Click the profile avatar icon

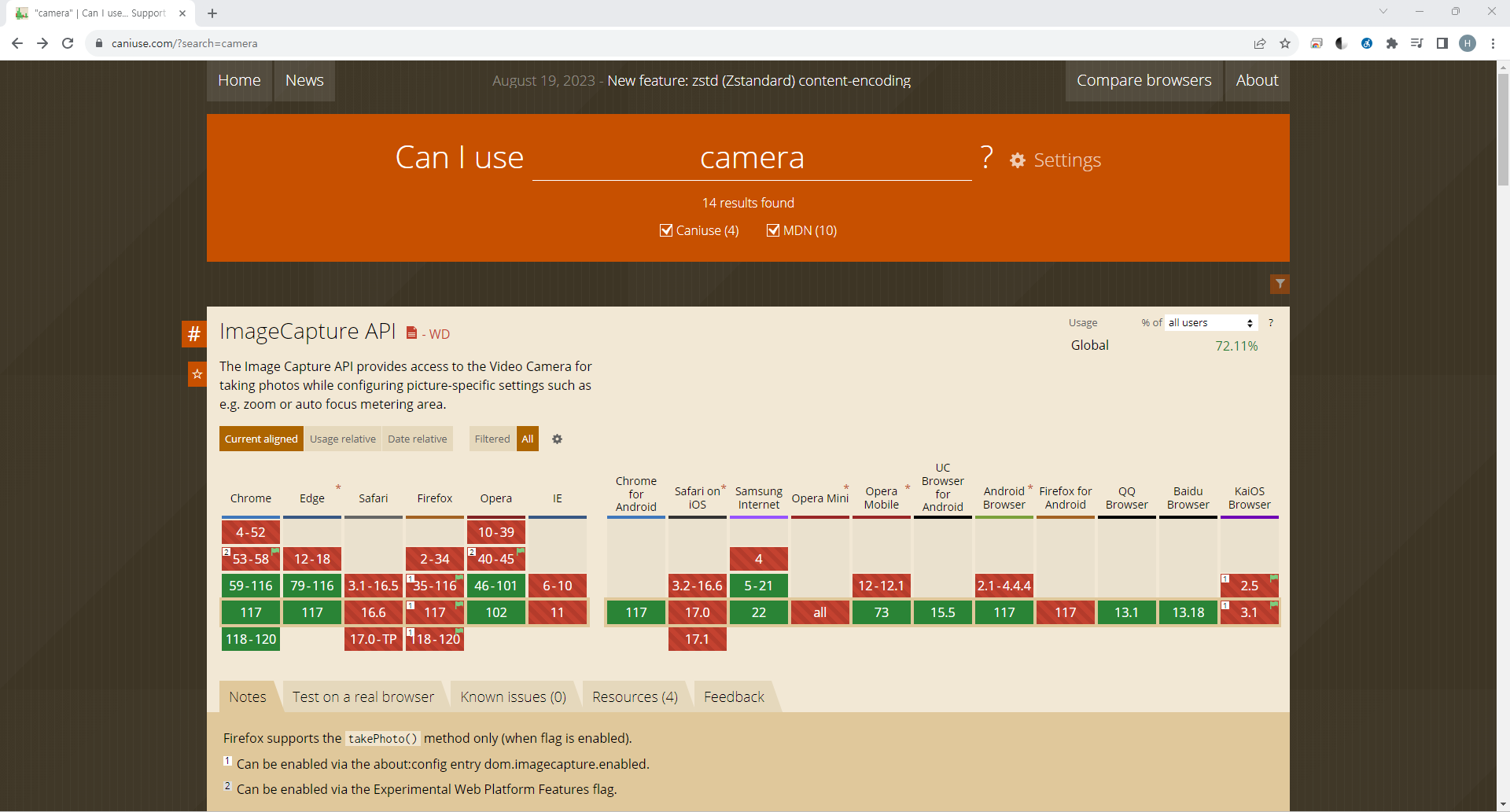pos(1468,43)
